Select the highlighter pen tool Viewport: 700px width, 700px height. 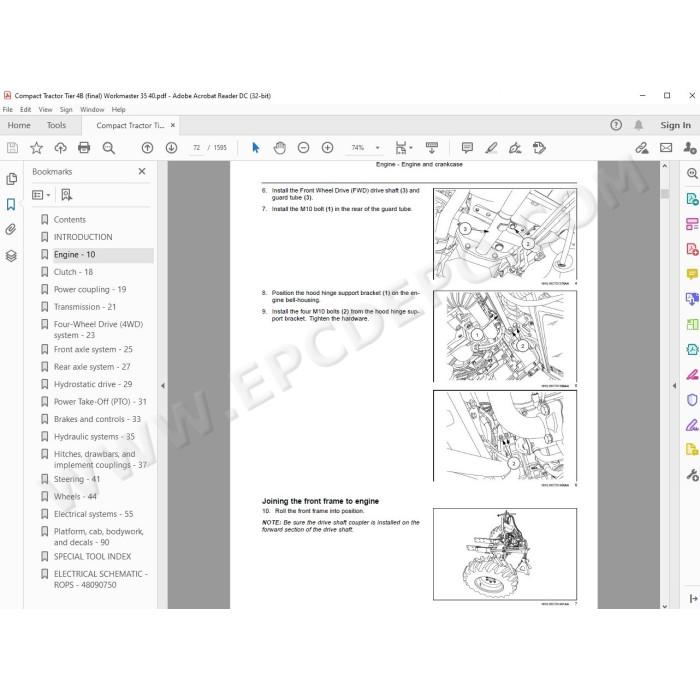tap(492, 148)
